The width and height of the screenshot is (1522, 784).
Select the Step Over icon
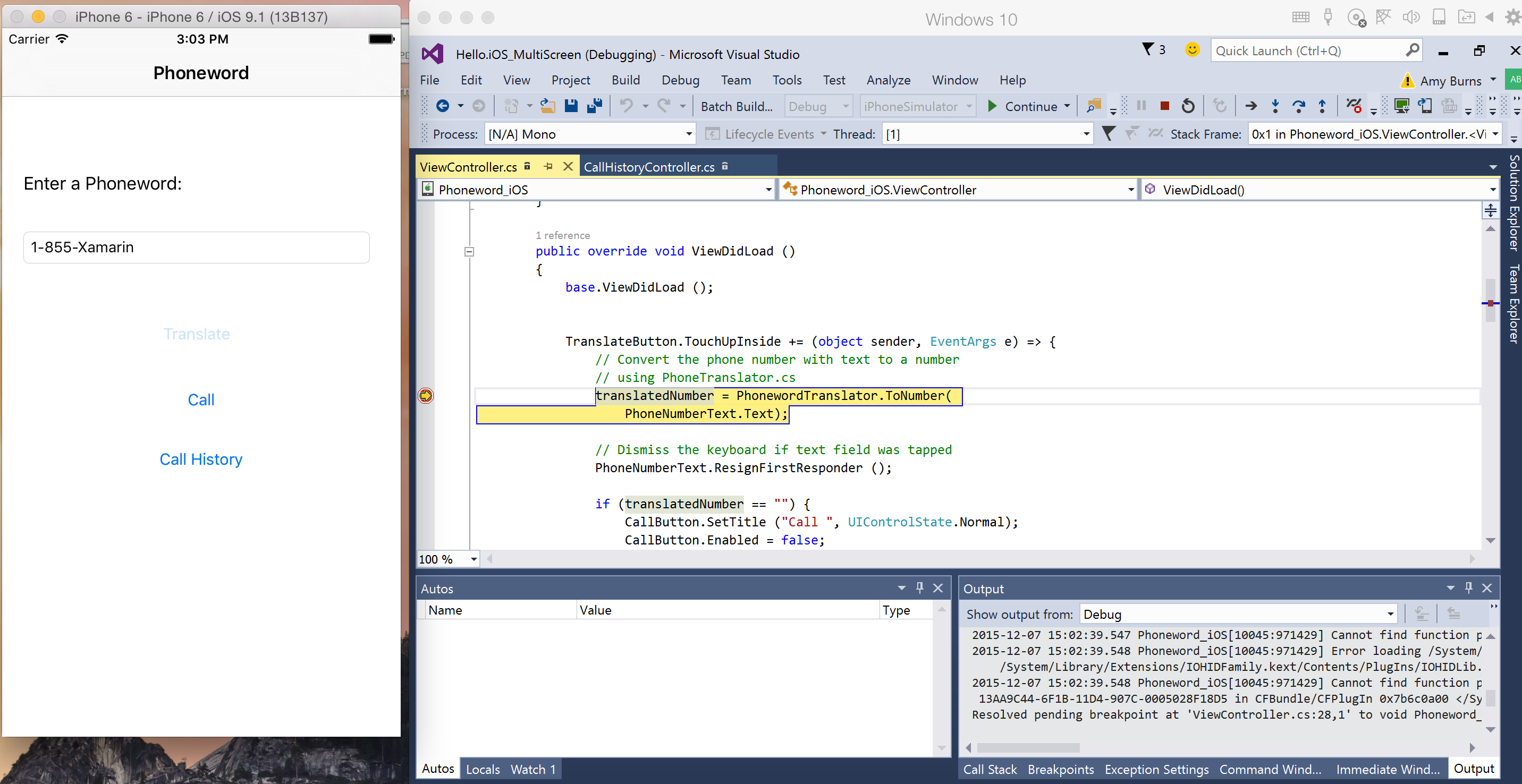tap(1299, 106)
